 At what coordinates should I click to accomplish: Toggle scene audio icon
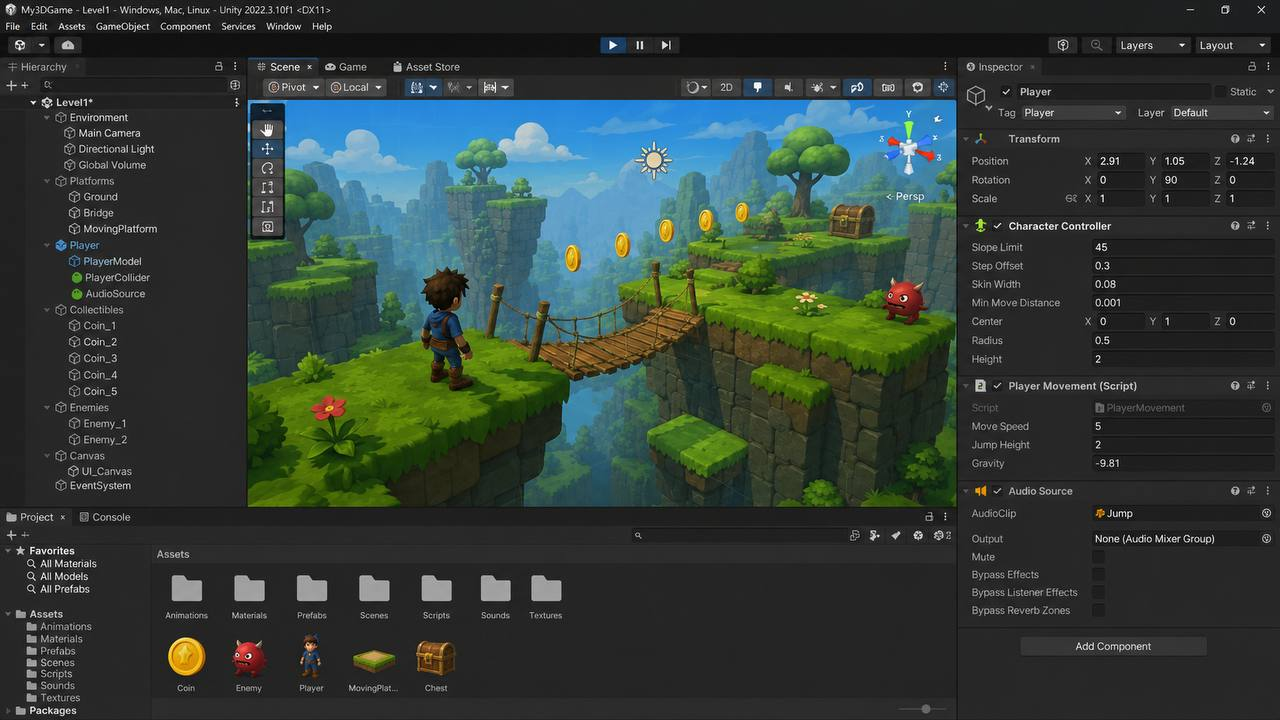pyautogui.click(x=788, y=87)
